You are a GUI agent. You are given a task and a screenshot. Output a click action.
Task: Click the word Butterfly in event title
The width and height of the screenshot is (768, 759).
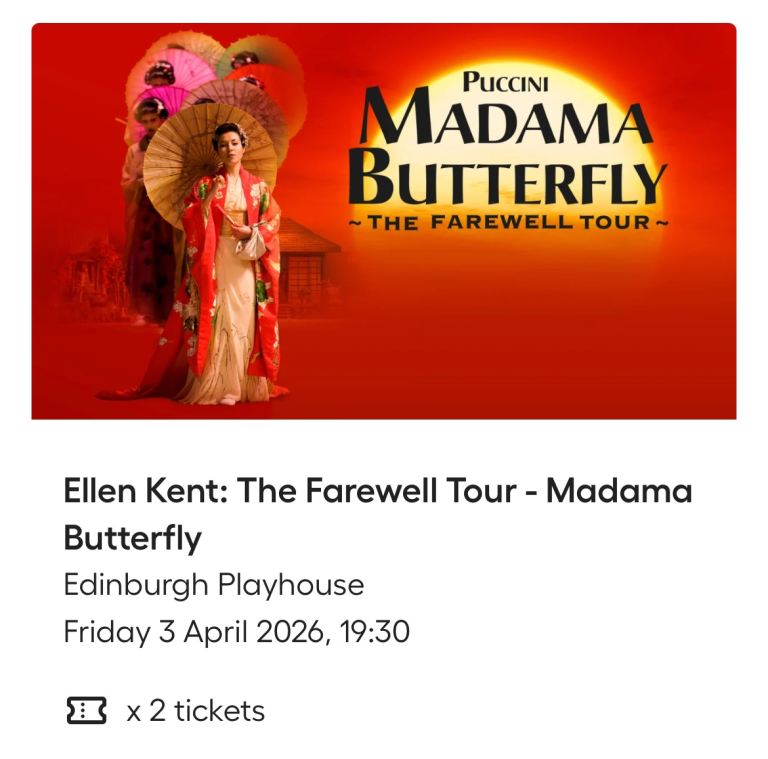[132, 538]
